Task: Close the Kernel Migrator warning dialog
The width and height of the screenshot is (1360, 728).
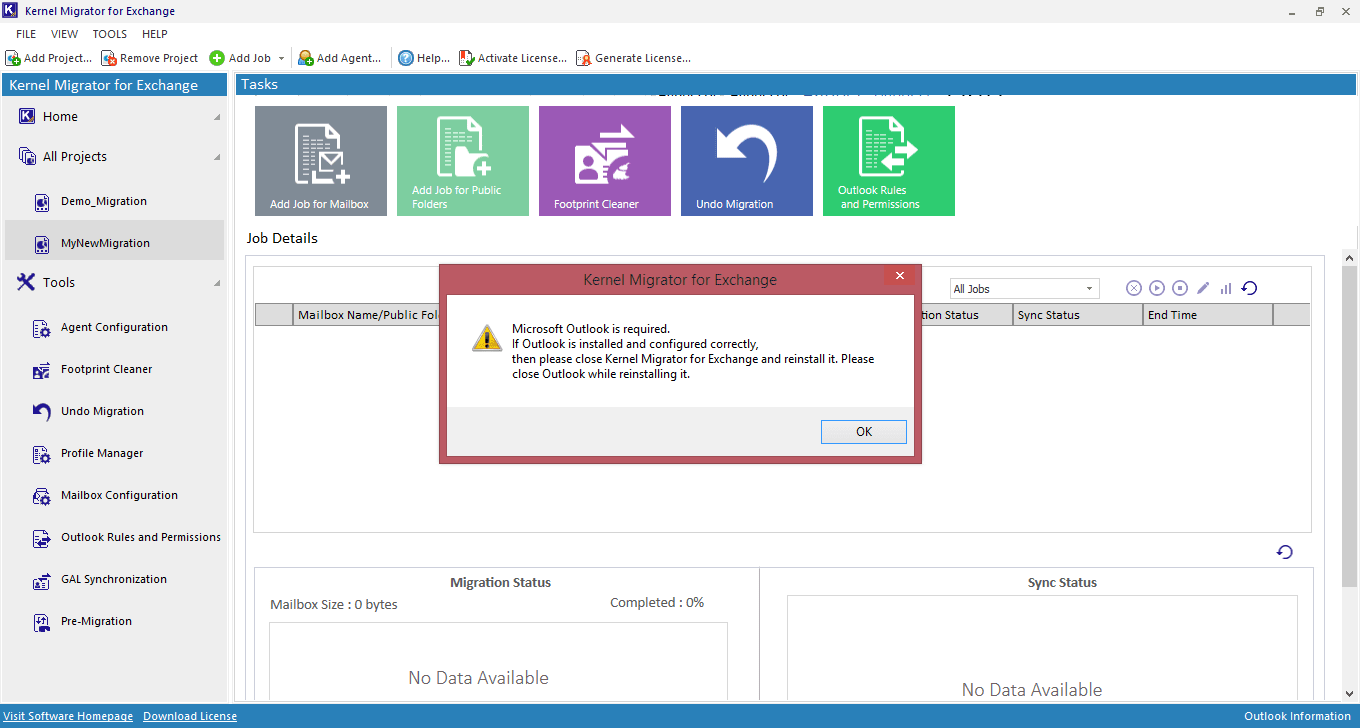Action: [x=899, y=276]
